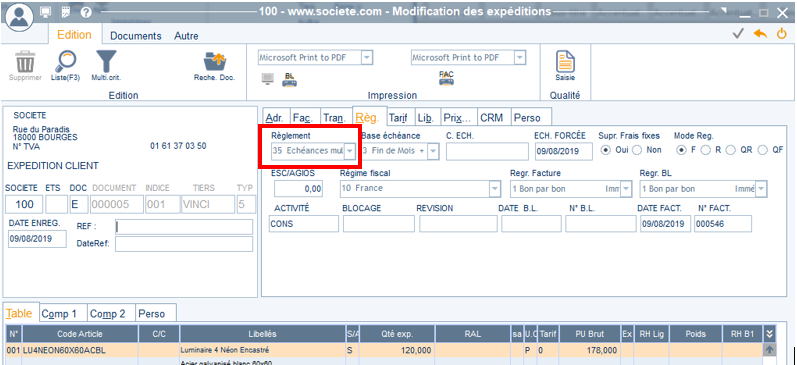Open the BL printer selection dropdown

pyautogui.click(x=367, y=57)
